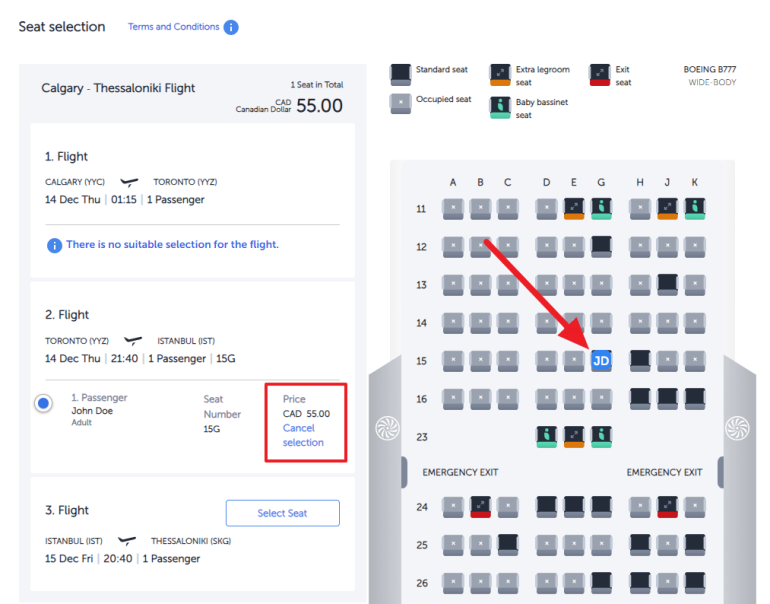The width and height of the screenshot is (770, 604).
Task: Select standard seat 12G
Action: click(x=601, y=246)
